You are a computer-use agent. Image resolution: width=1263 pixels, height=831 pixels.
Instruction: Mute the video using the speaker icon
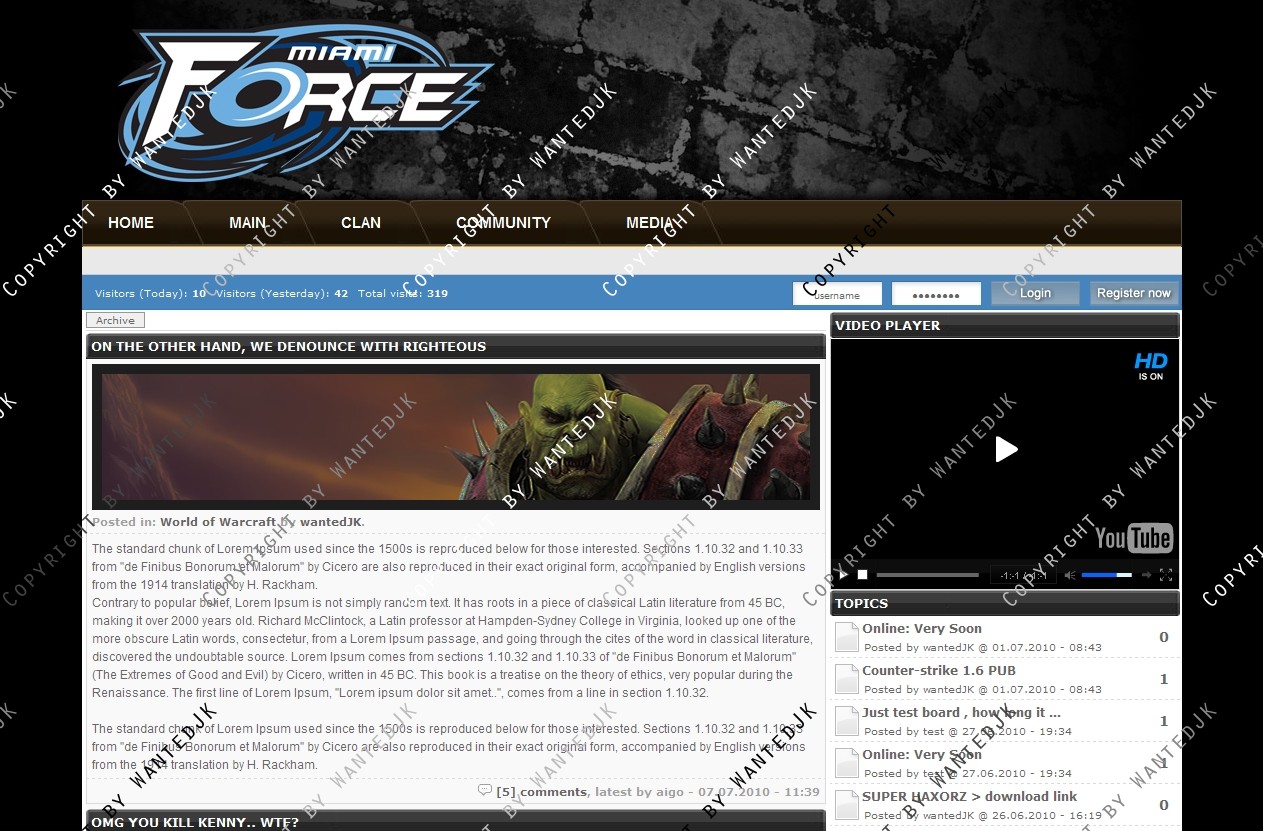point(1069,575)
